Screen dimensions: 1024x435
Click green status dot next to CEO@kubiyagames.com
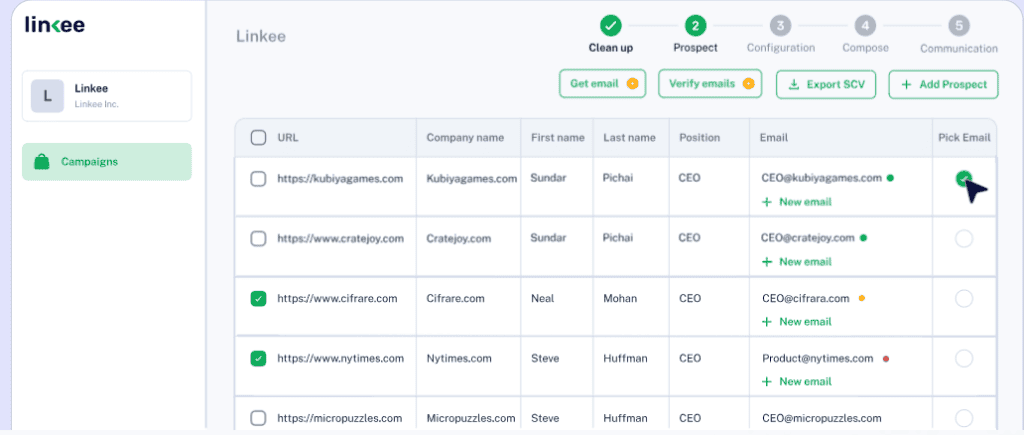890,178
